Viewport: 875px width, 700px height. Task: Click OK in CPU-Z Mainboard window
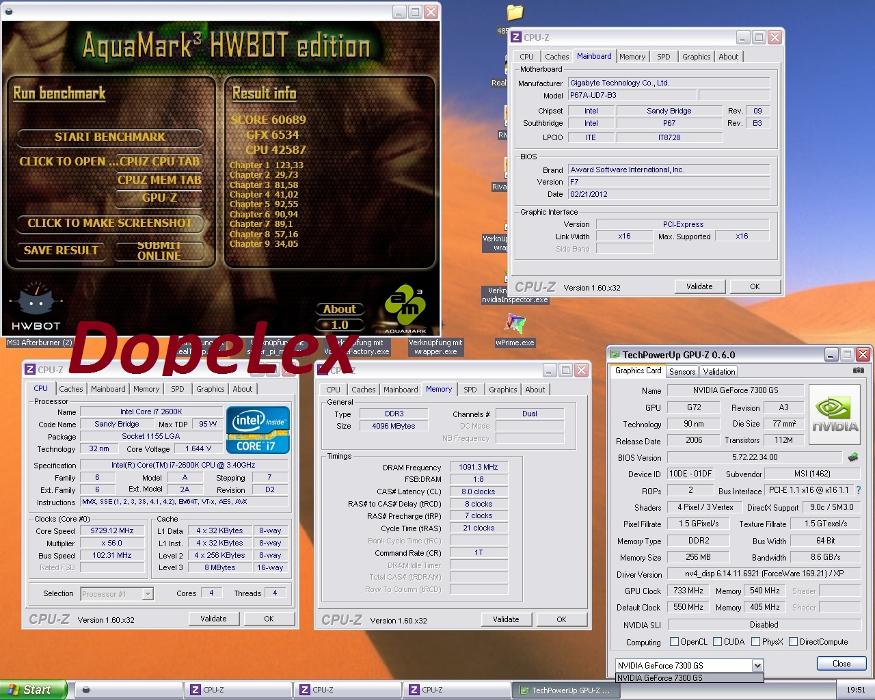[x=754, y=286]
